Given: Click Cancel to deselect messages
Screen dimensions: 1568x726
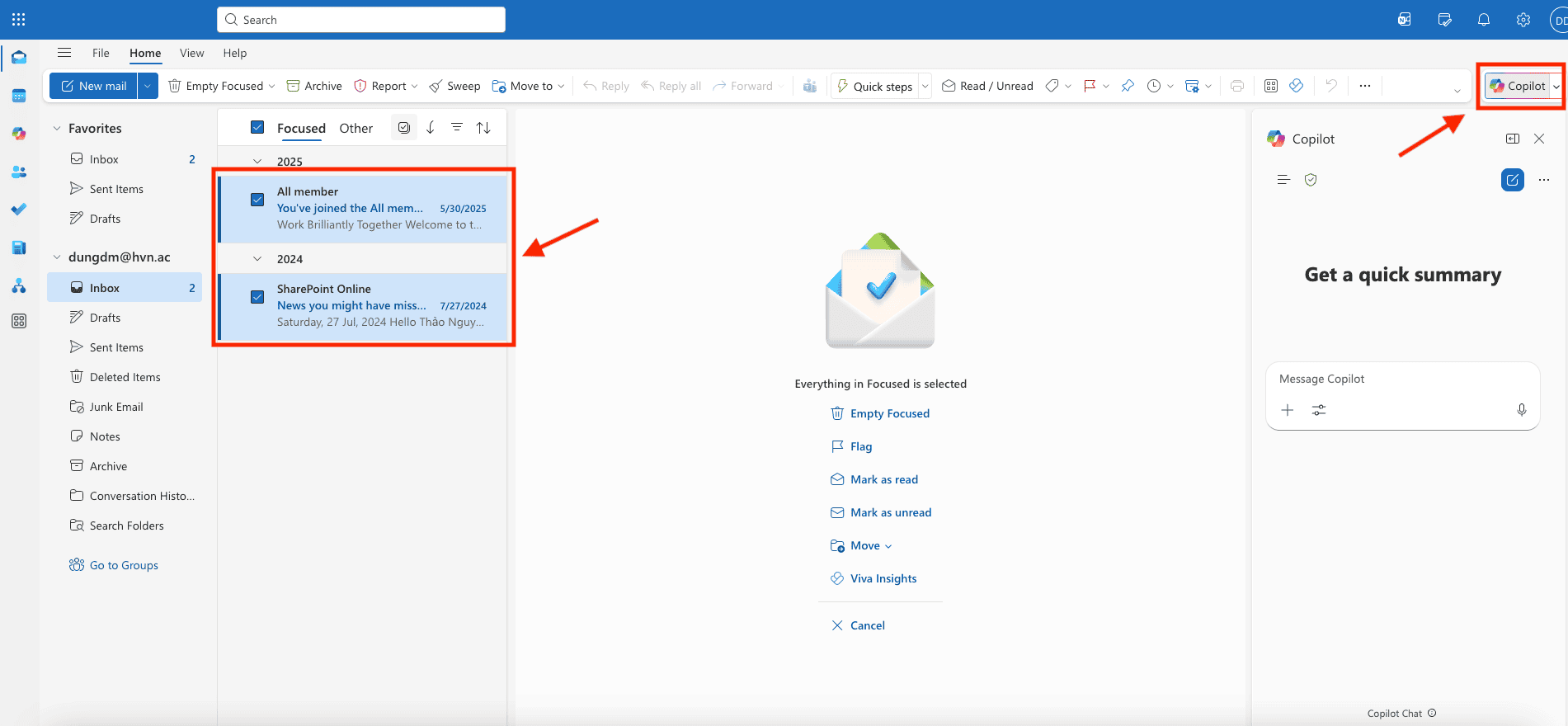Looking at the screenshot, I should 858,625.
